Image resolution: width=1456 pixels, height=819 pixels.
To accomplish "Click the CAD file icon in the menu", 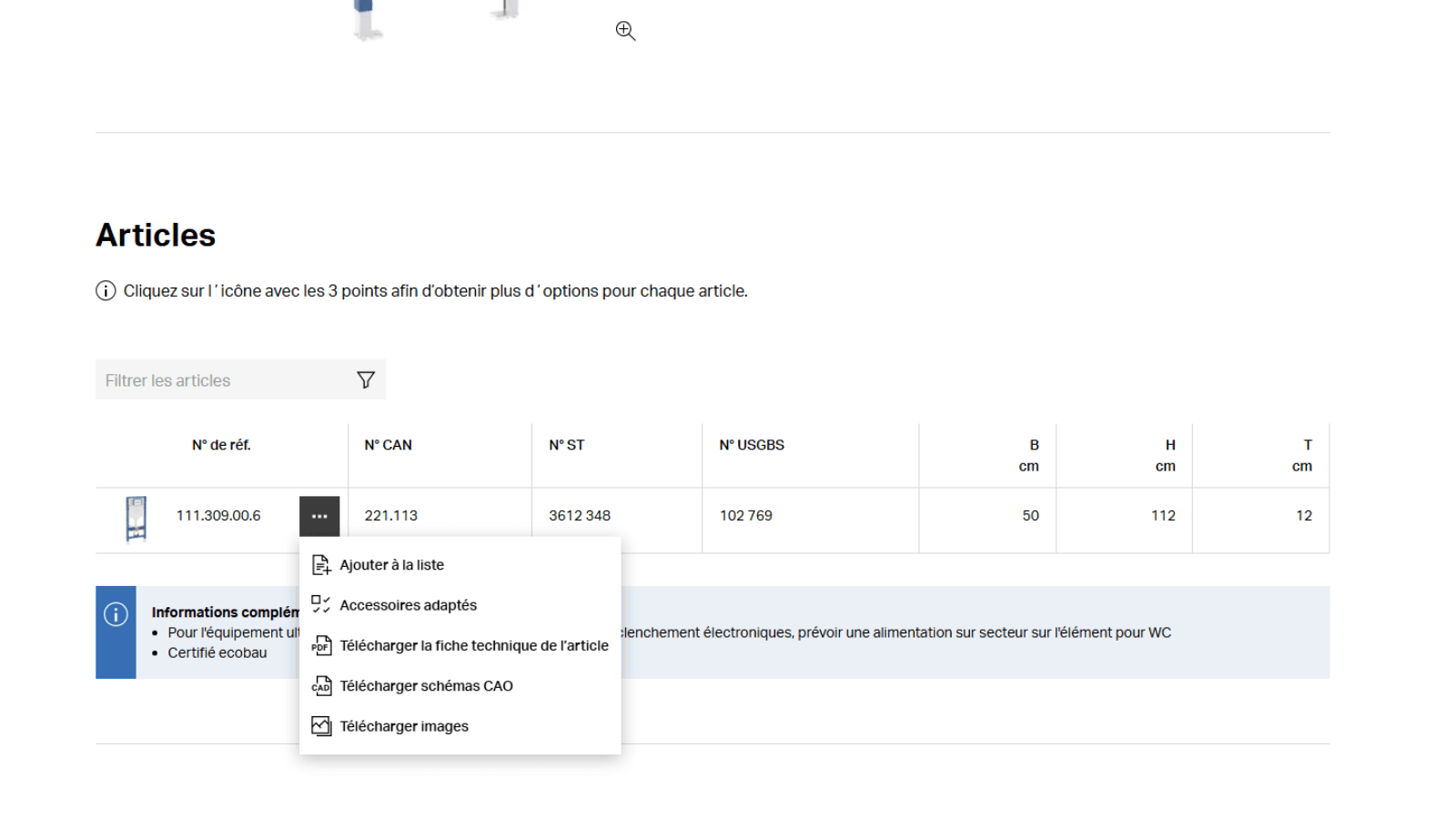I will click(x=321, y=686).
